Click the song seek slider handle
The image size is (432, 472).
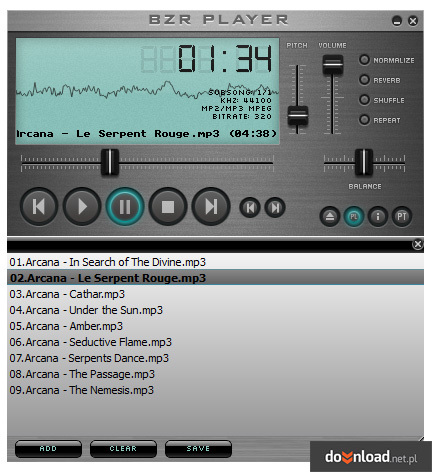[x=110, y=162]
